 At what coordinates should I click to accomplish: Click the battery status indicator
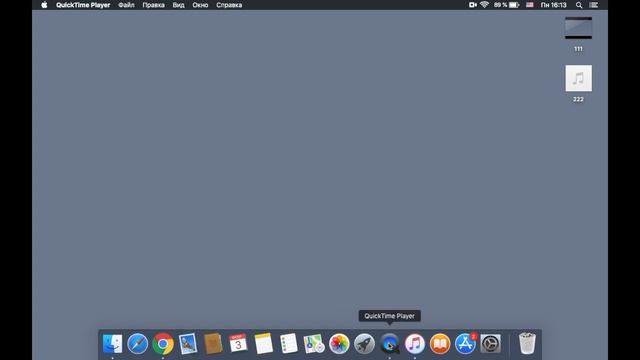tap(506, 5)
